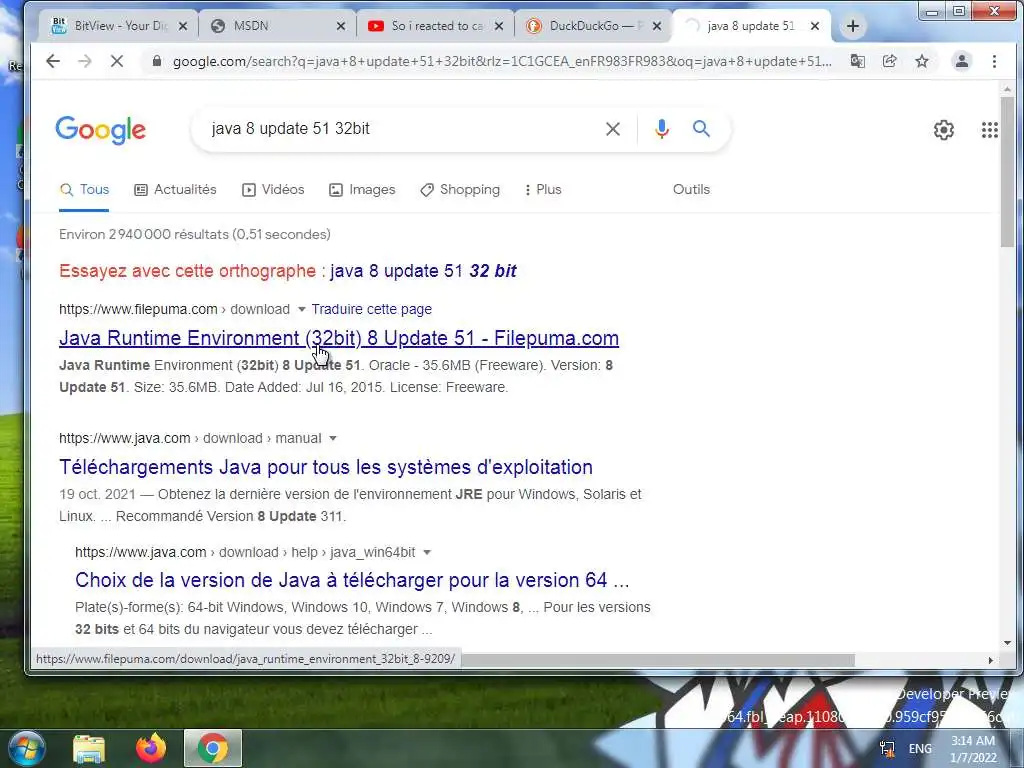Click the address bar URL

[502, 61]
